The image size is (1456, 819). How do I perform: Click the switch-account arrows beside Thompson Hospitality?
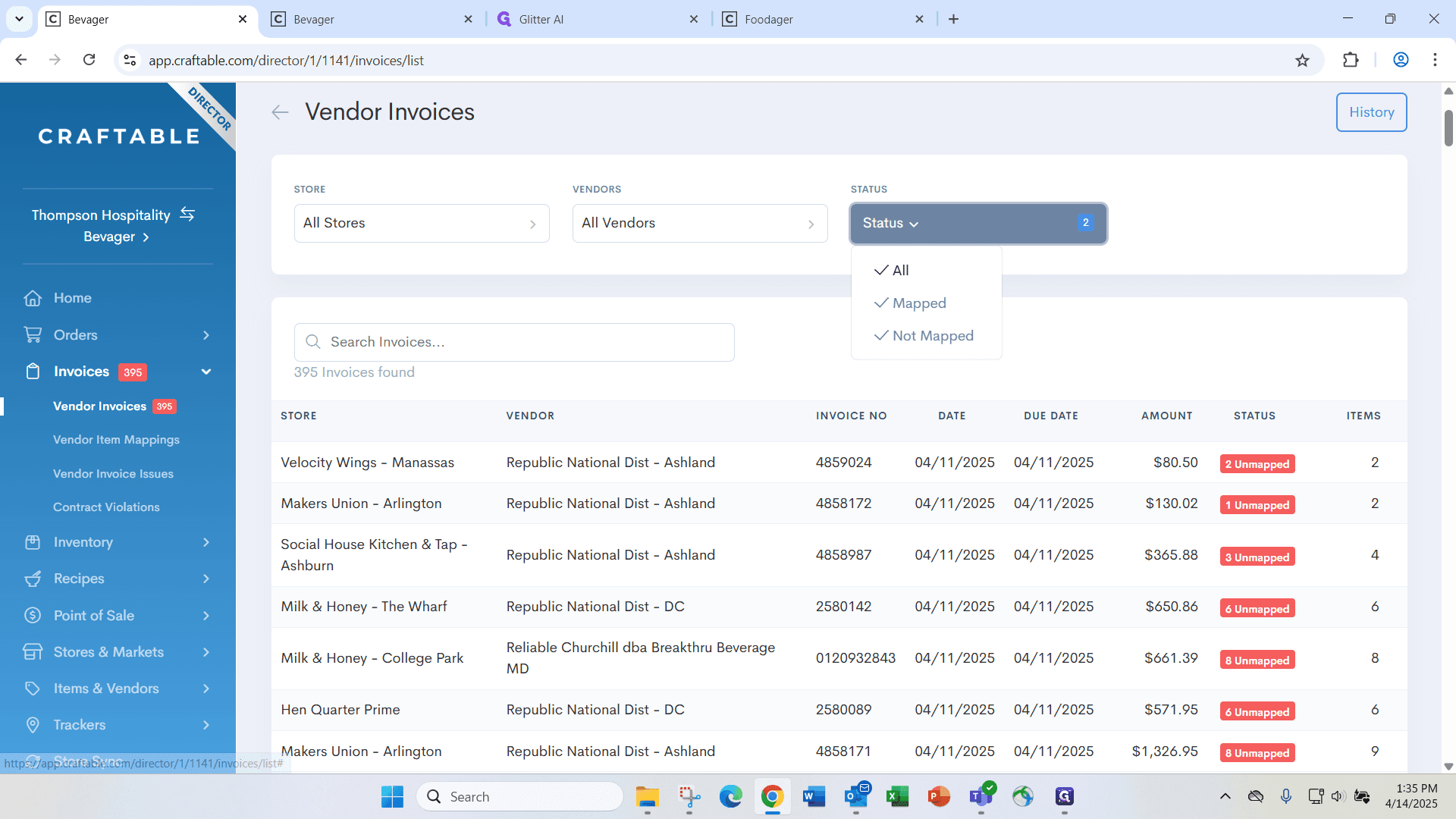(x=187, y=215)
